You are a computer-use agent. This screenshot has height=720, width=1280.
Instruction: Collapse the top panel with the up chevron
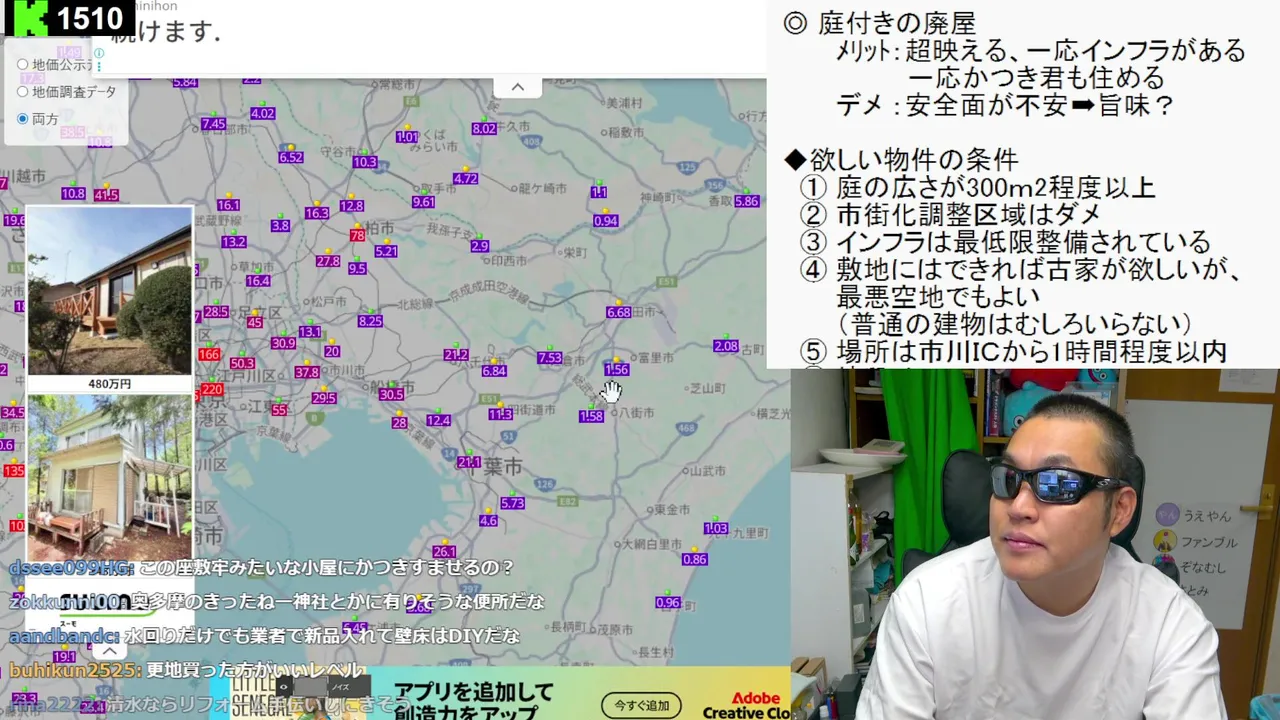coord(518,87)
